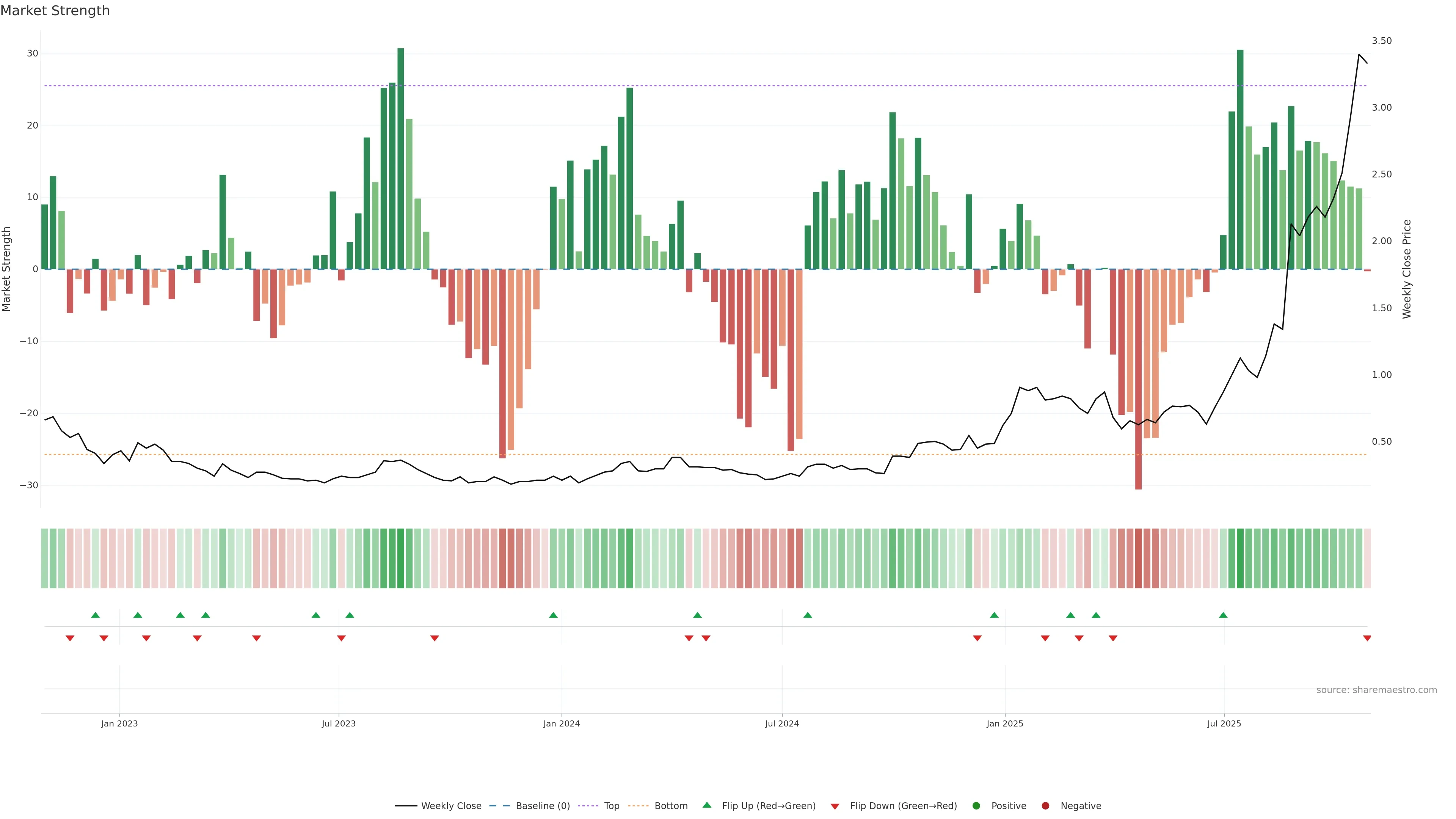The image size is (1456, 819).
Task: Click the dark red Negative circle legend icon
Action: click(1045, 806)
